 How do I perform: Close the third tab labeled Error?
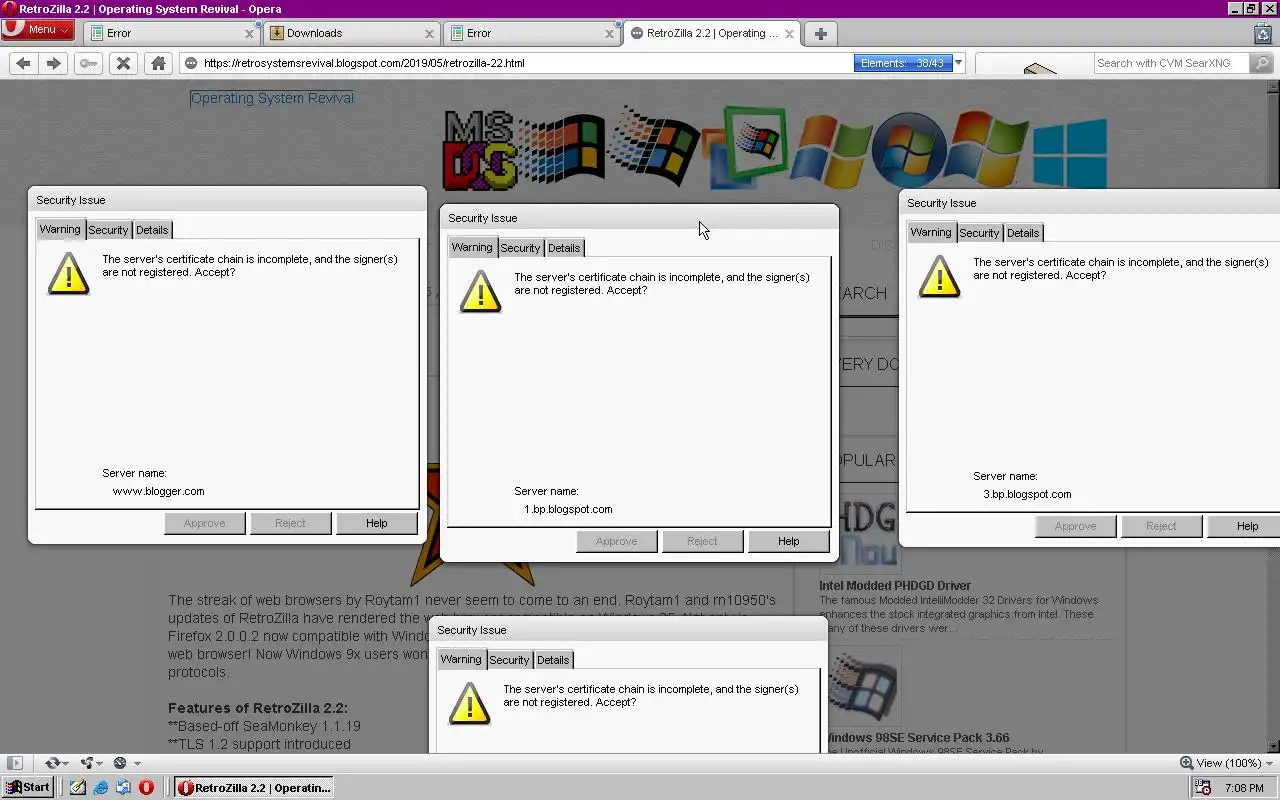click(609, 33)
